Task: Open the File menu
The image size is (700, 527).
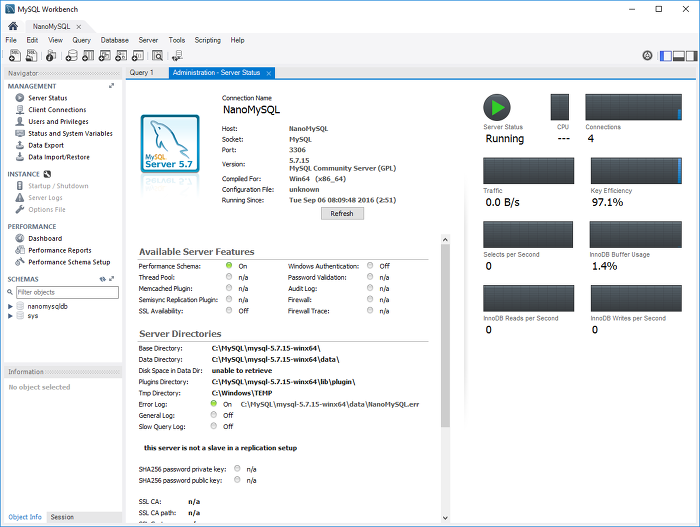Action: tap(11, 40)
